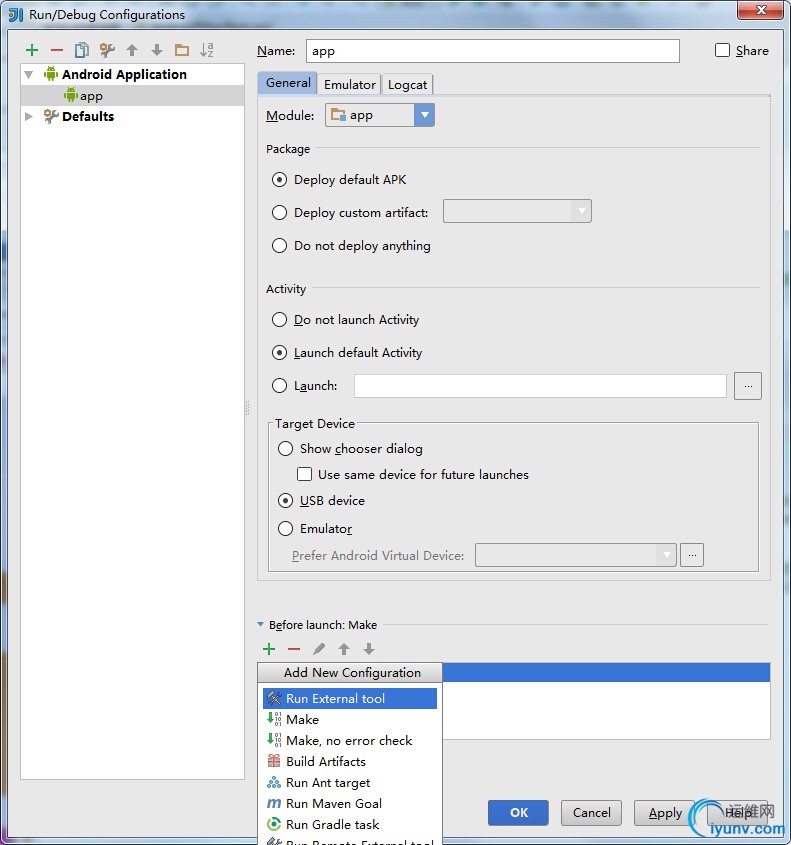
Task: Toggle the Share checkbox
Action: (722, 50)
